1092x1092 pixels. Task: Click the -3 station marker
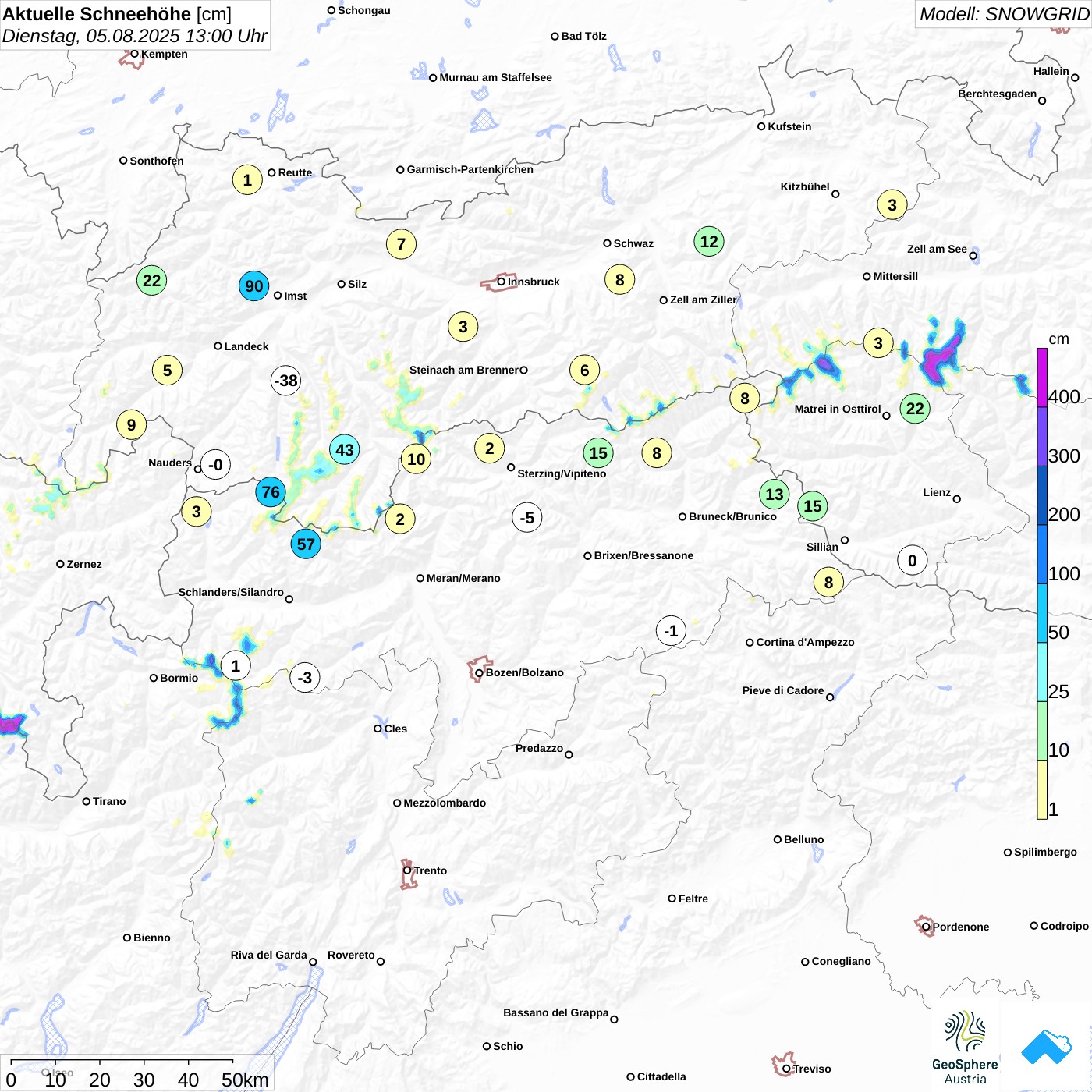pyautogui.click(x=305, y=678)
